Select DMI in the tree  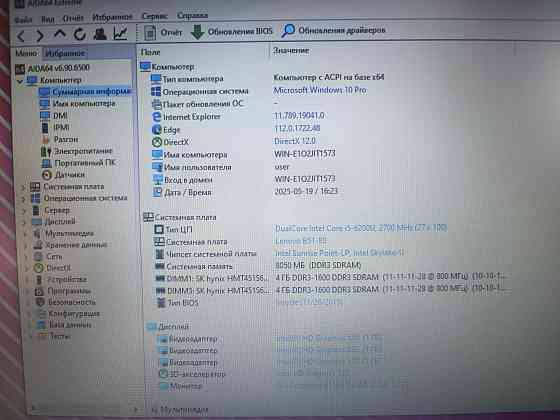[x=54, y=115]
